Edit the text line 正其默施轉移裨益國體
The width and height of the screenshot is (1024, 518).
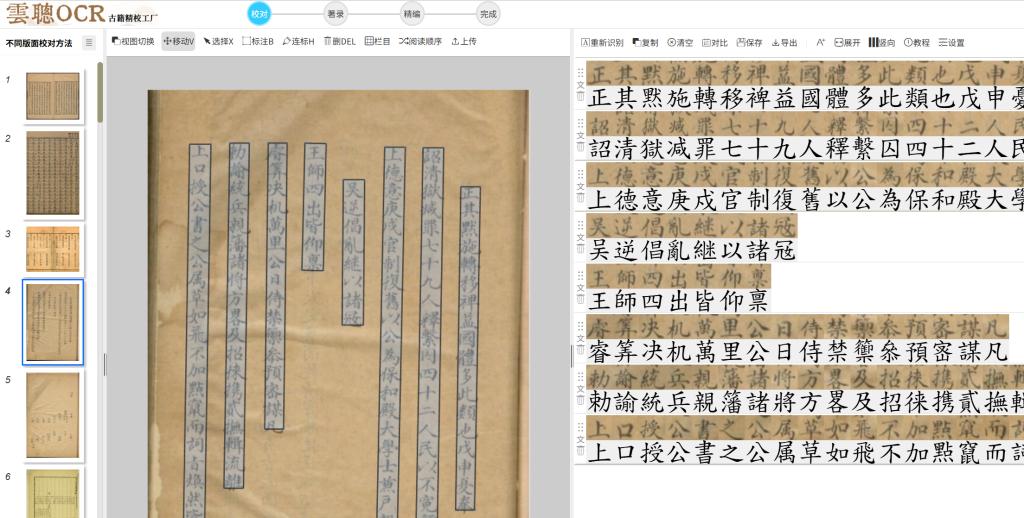(805, 99)
